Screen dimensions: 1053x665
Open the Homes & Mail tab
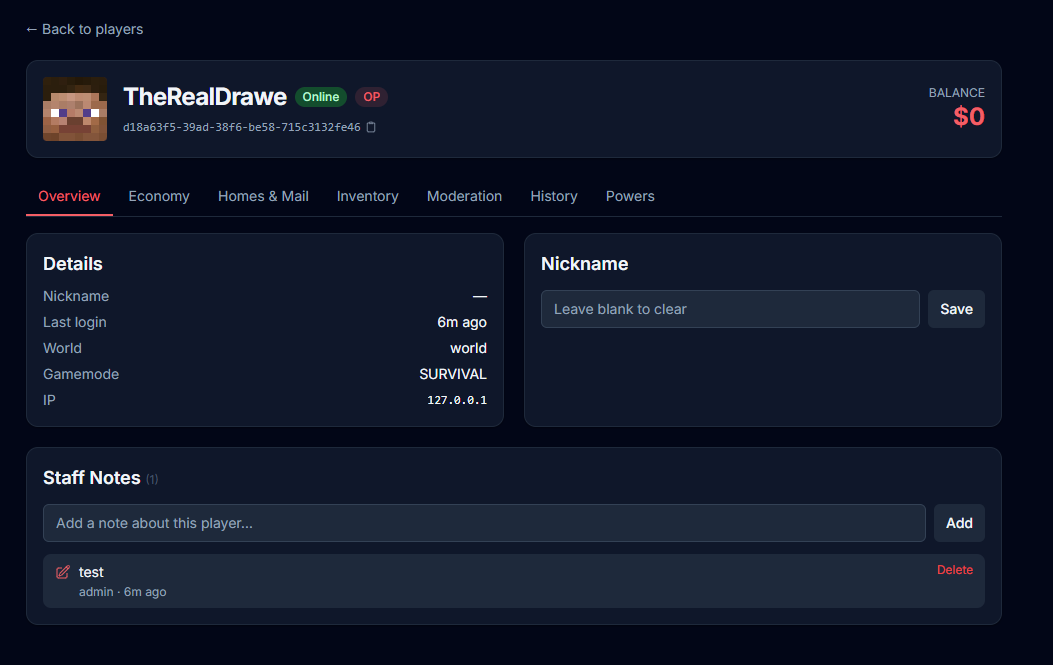263,196
